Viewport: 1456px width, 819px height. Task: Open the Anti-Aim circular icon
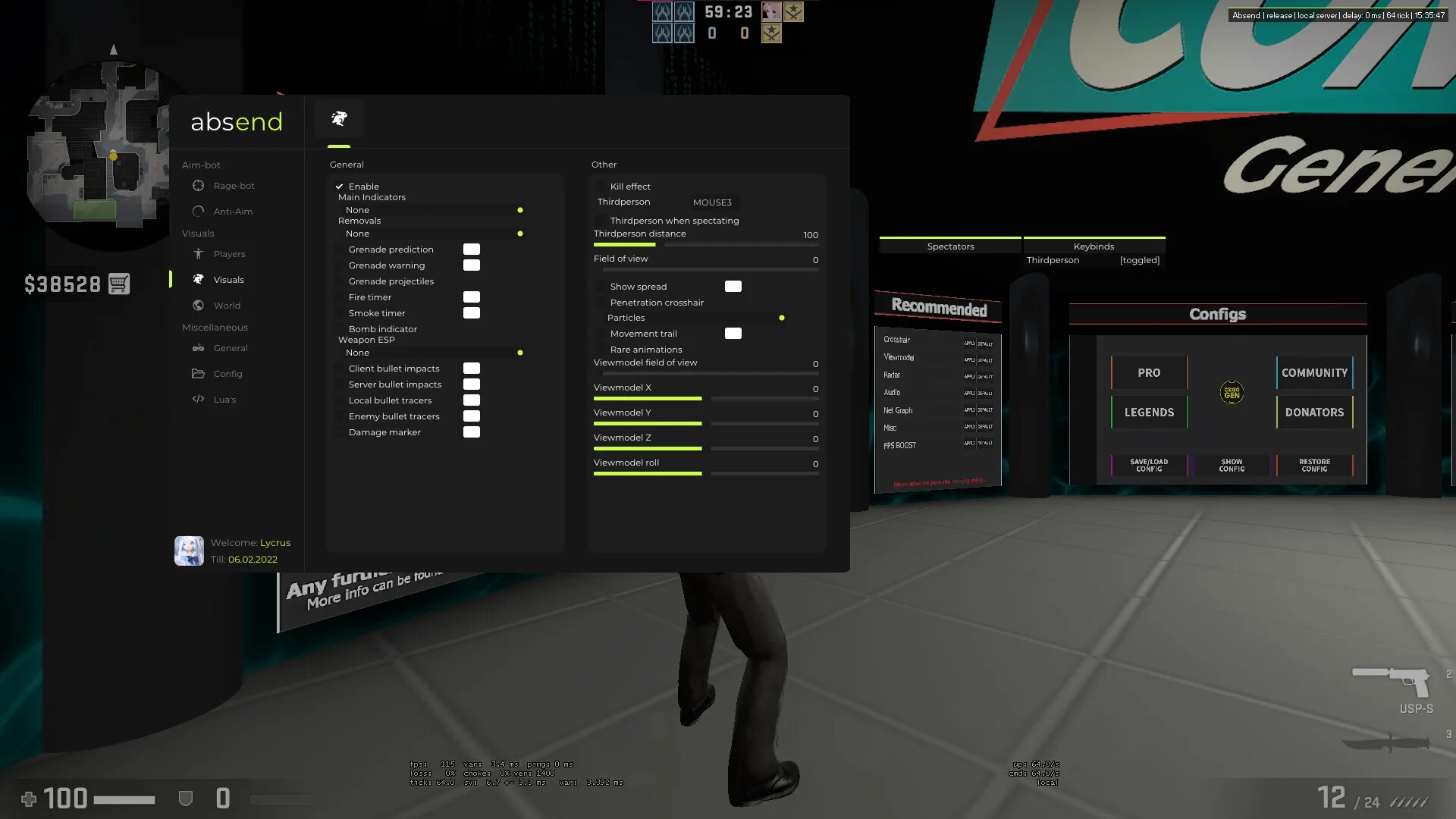pos(198,212)
